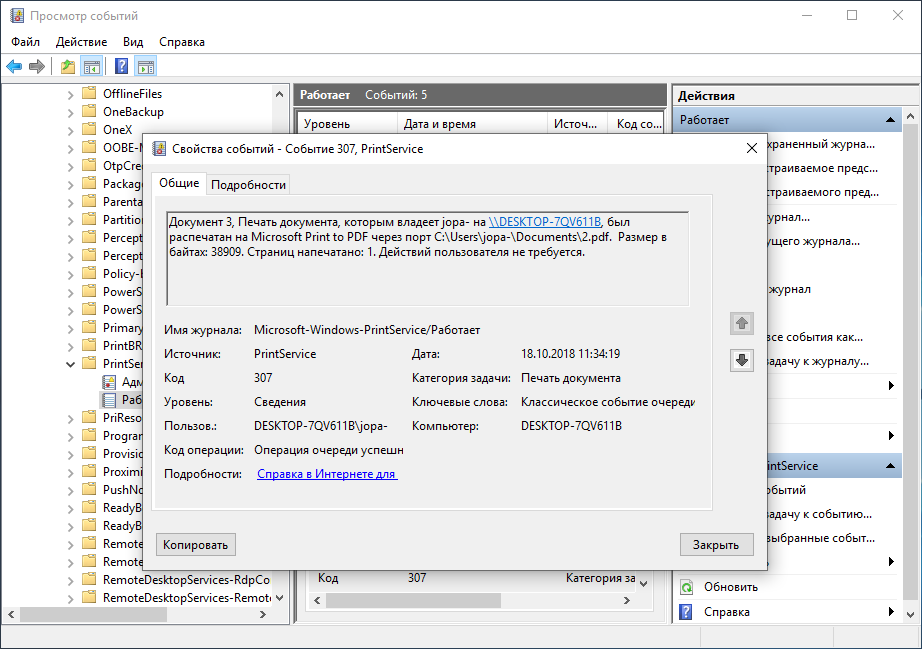Click the actions pane scrollbar down arrow

(x=910, y=615)
